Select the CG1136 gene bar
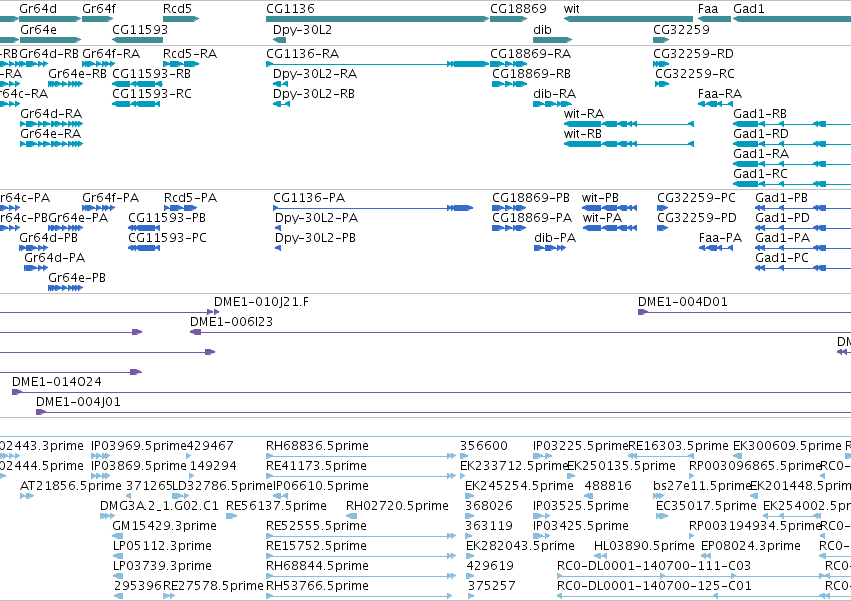This screenshot has height=601, width=851. click(377, 19)
